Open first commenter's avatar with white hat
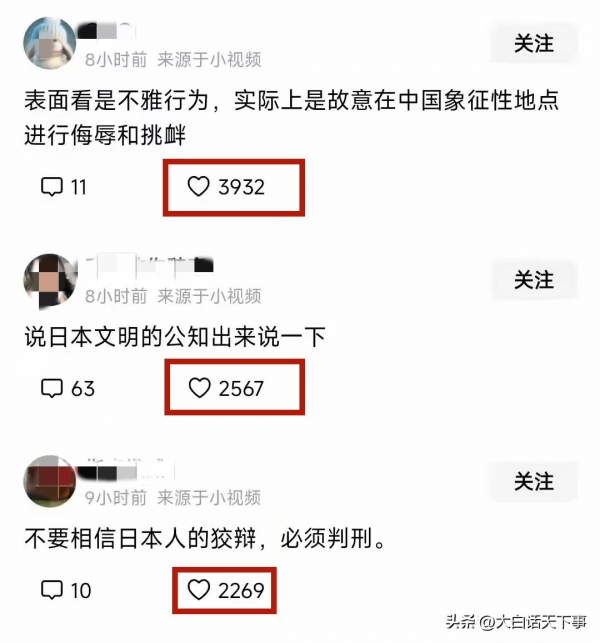The width and height of the screenshot is (600, 643). coord(50,43)
